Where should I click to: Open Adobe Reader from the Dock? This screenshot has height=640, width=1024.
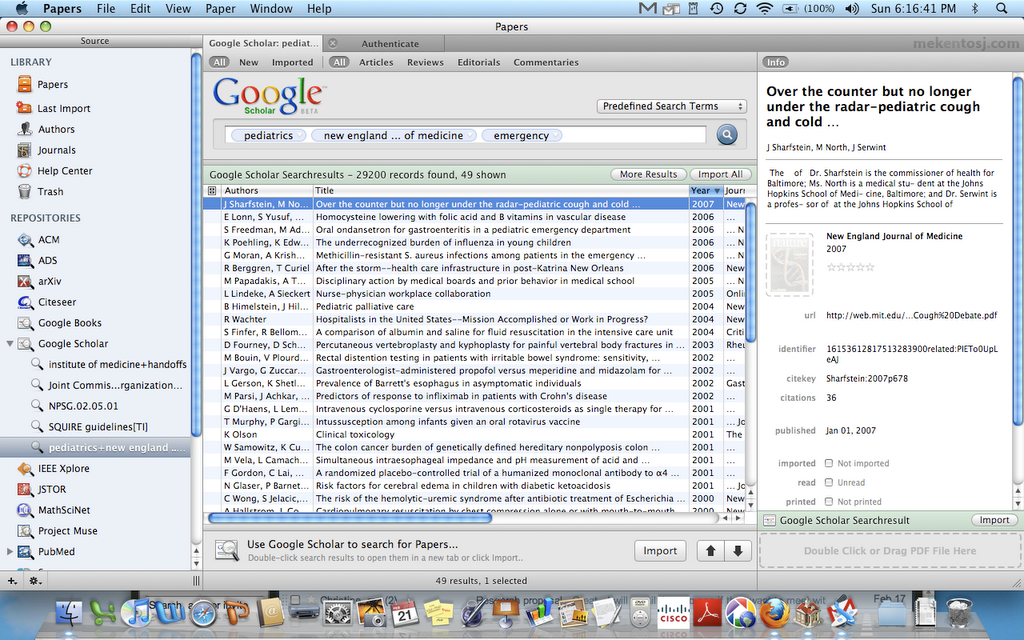pyautogui.click(x=707, y=613)
